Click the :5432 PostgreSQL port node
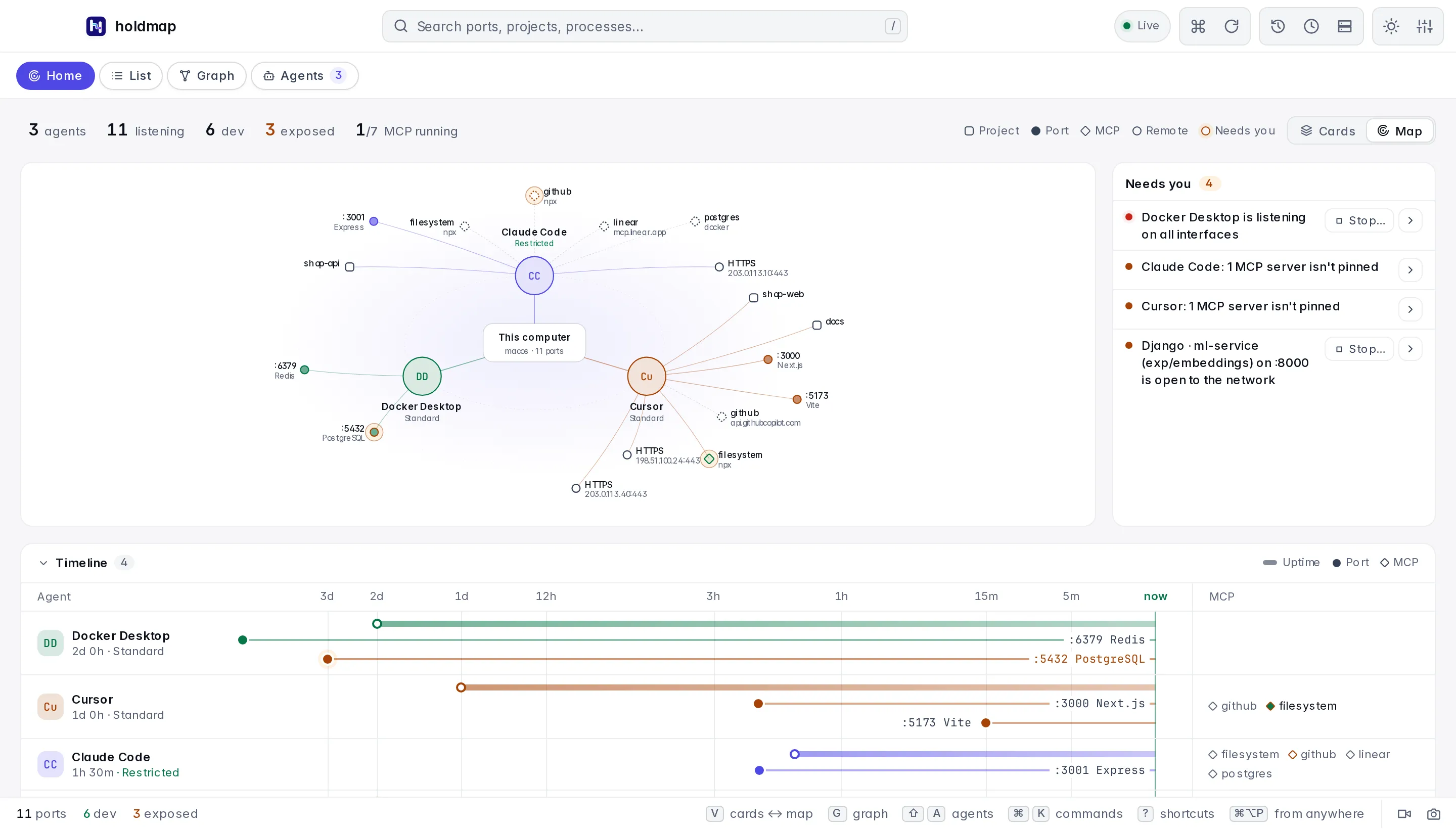 point(374,432)
